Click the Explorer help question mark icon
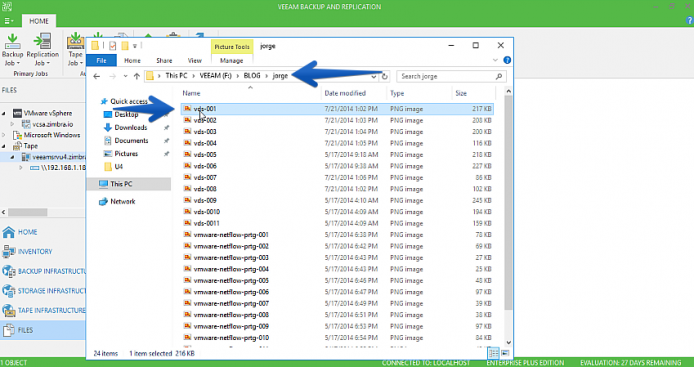This screenshot has height=367, width=694. click(507, 60)
